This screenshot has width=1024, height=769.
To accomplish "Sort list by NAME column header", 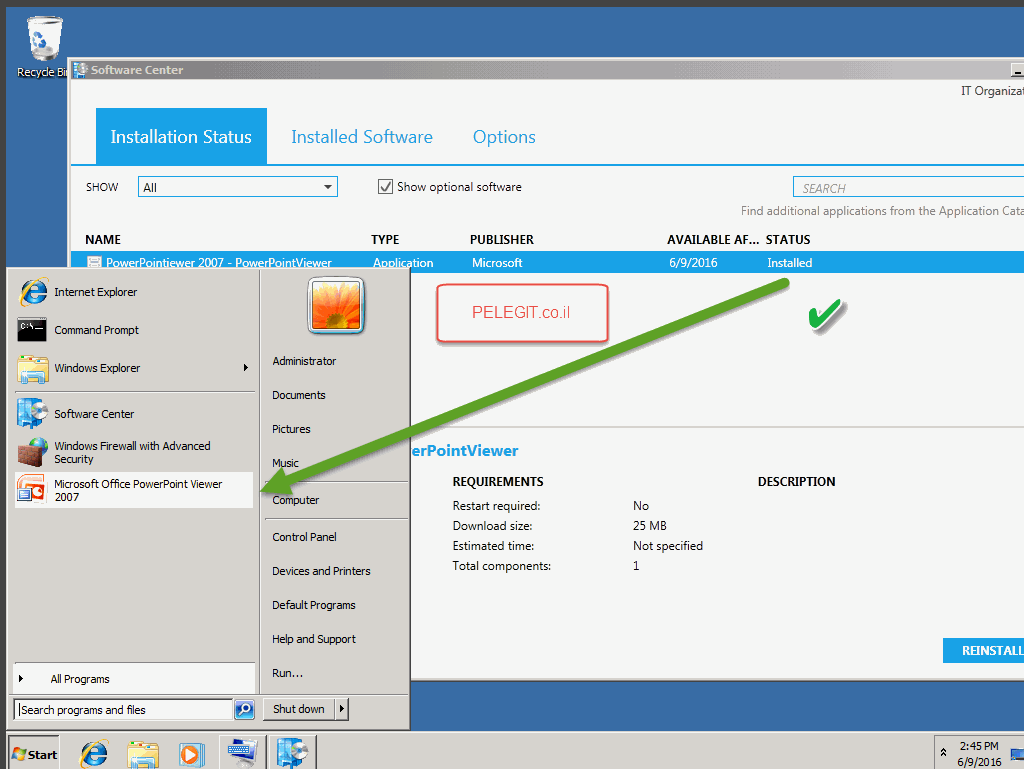I will [x=103, y=240].
